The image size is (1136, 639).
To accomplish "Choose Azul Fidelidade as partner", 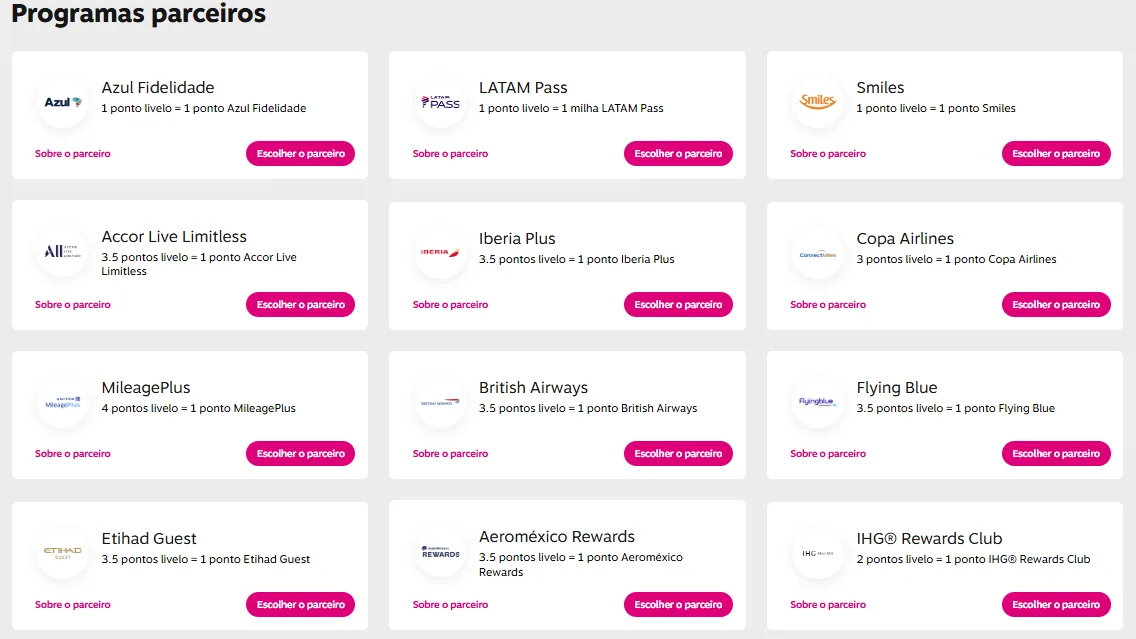I will 300,154.
